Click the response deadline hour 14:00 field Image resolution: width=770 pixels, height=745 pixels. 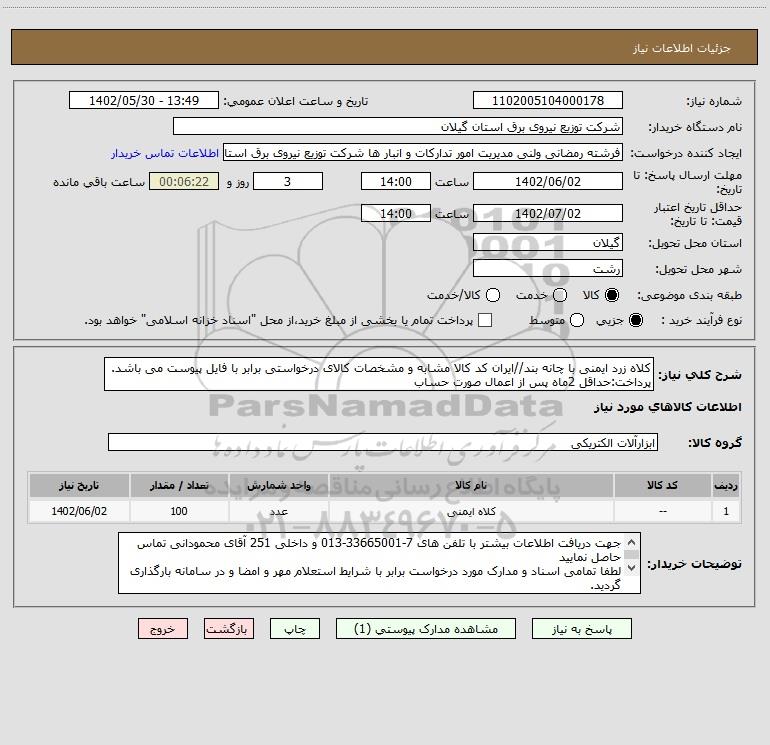[396, 181]
